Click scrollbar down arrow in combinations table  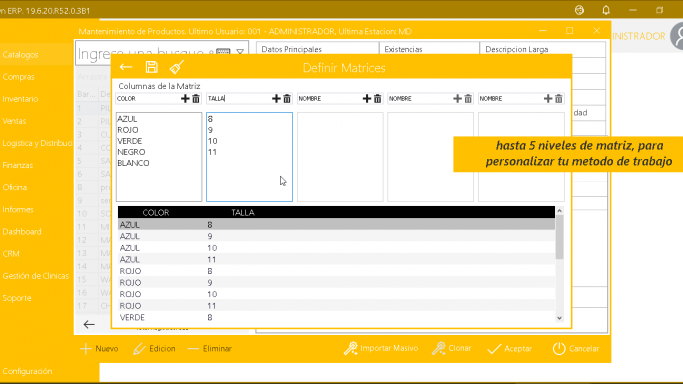(x=560, y=318)
